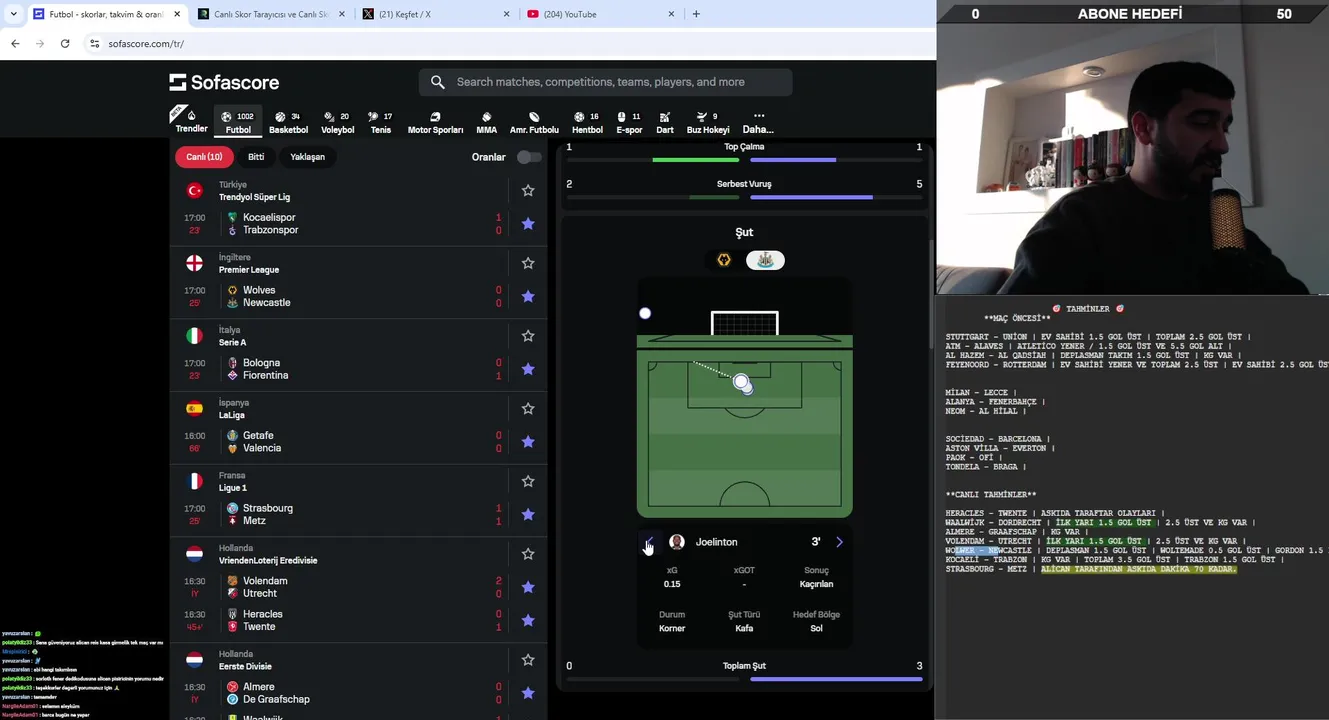Viewport: 1329px width, 720px height.
Task: Select the Basketbol sport tab
Action: pyautogui.click(x=288, y=122)
